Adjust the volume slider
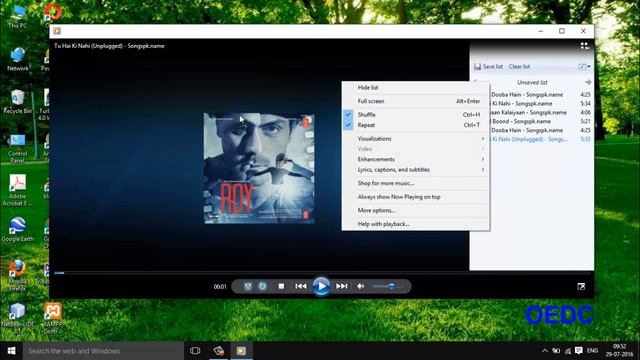 click(x=384, y=286)
